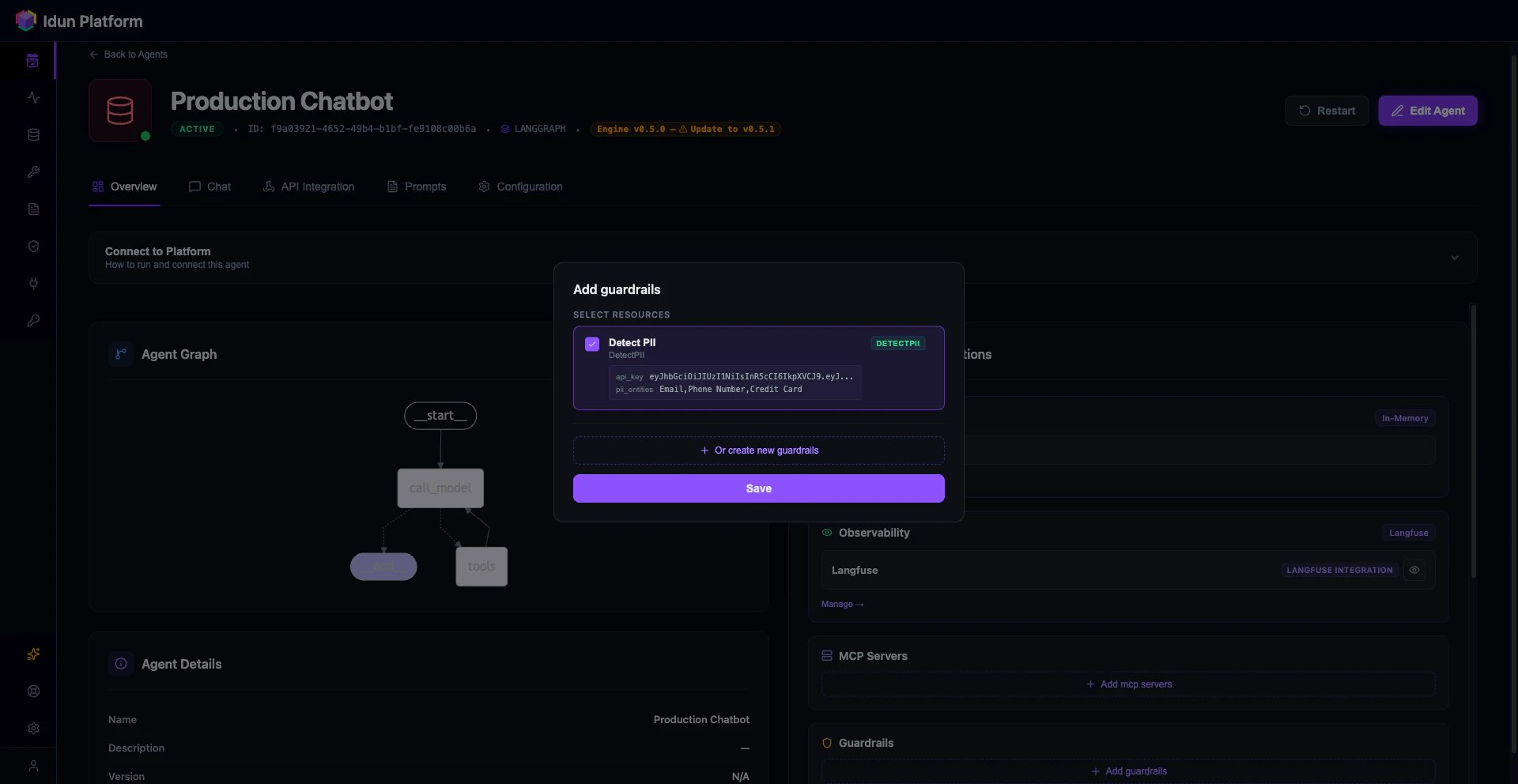Click the Restart button

(1327, 111)
